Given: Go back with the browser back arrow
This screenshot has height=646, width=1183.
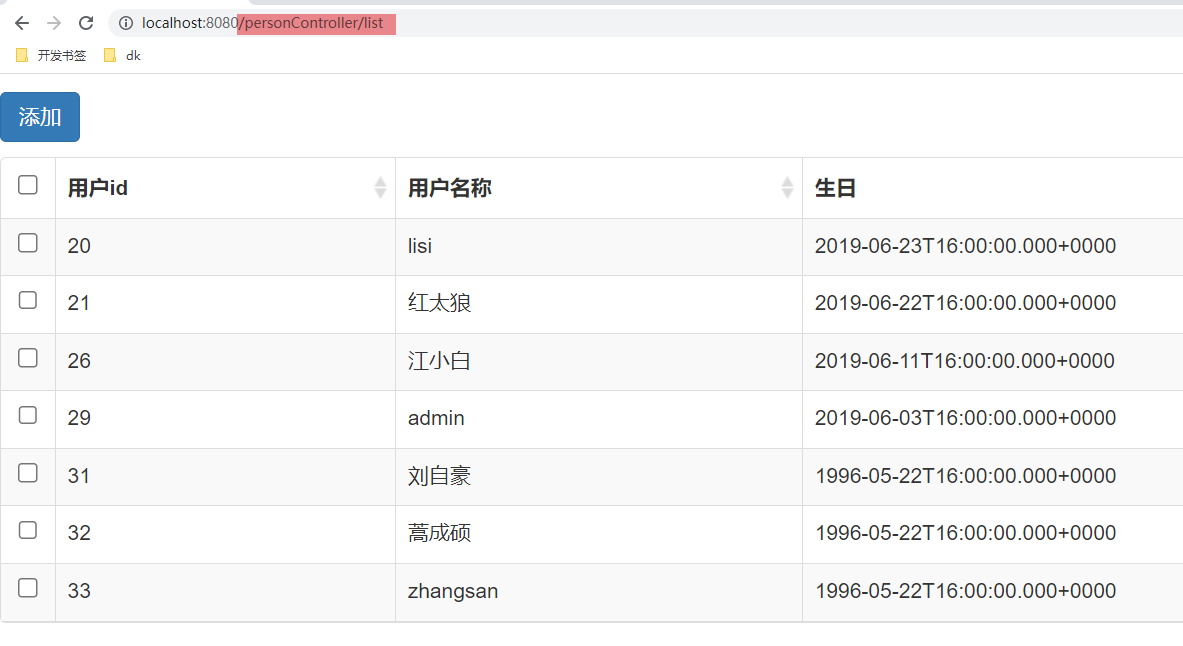Looking at the screenshot, I should (22, 23).
